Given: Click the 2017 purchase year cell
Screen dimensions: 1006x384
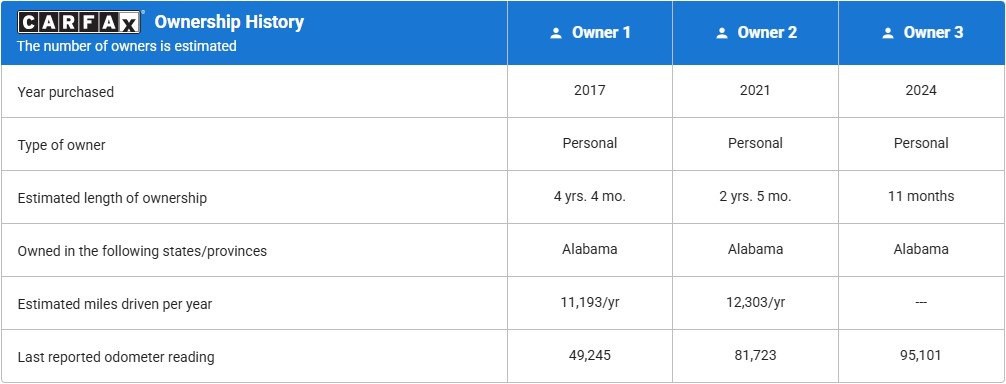Looking at the screenshot, I should pyautogui.click(x=590, y=90).
